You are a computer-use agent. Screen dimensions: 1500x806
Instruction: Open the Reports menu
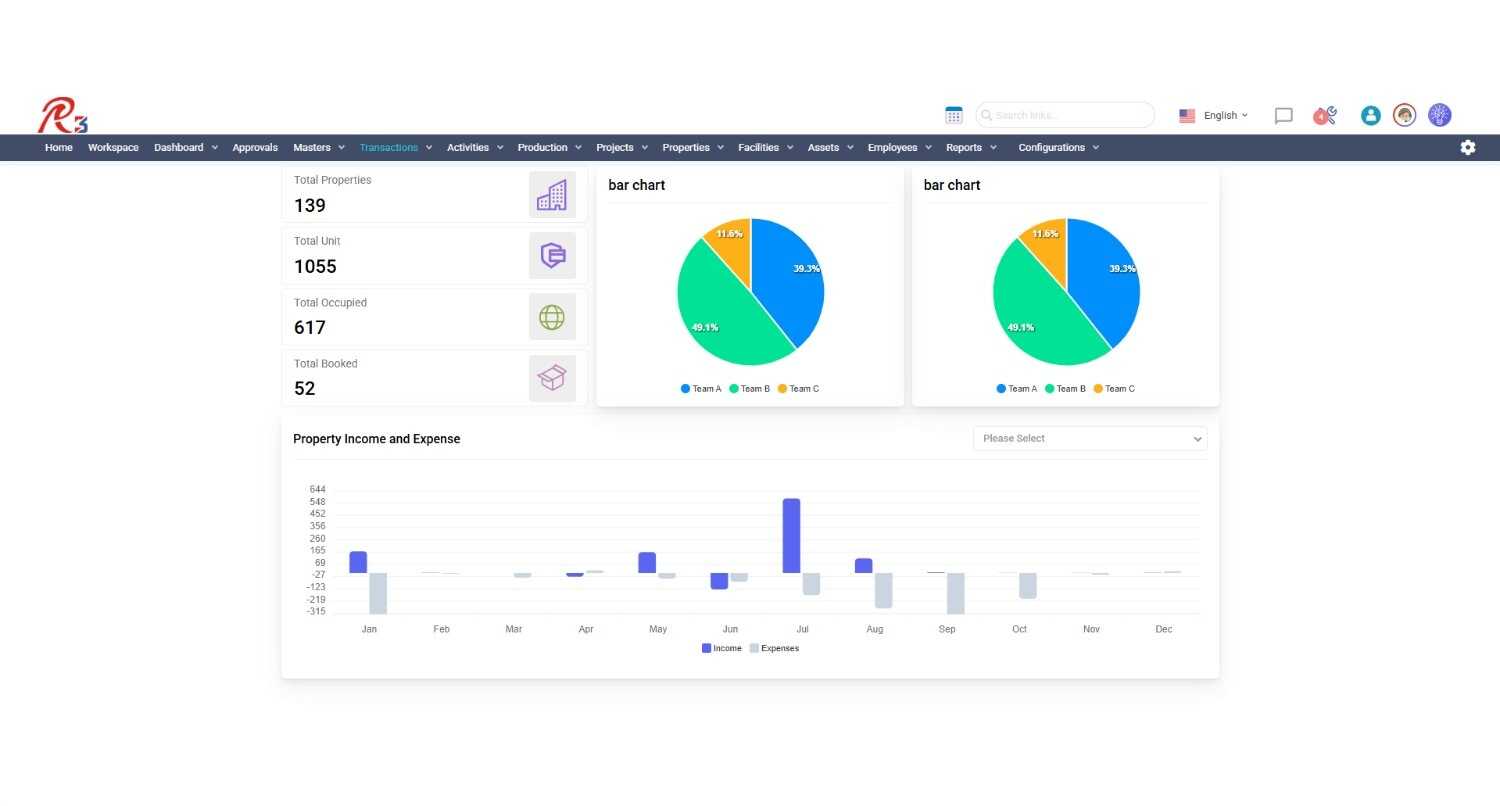(x=971, y=147)
